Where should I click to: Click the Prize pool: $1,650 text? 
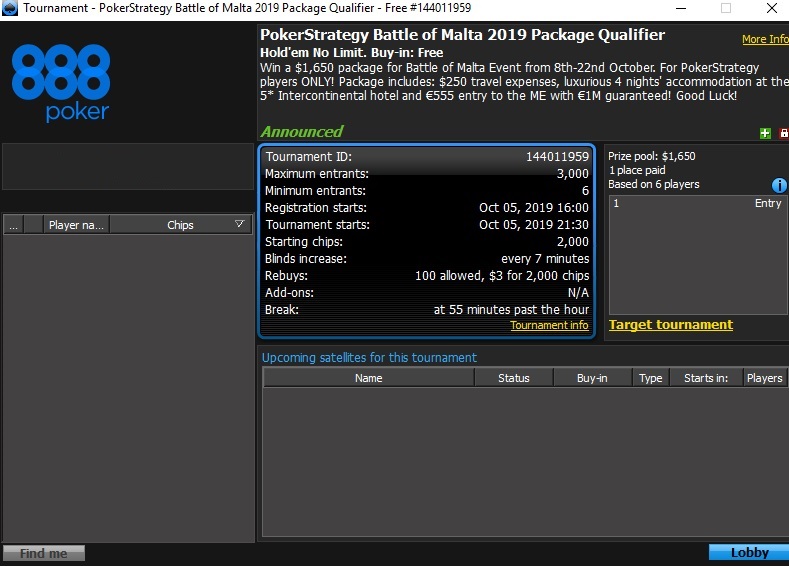coord(652,156)
